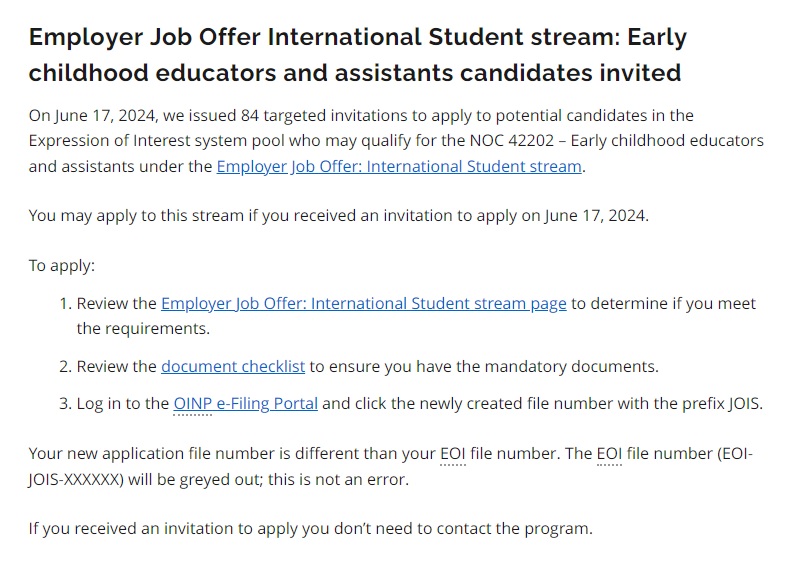Click 'the requirements.' text in step 1
The image size is (795, 561).
(143, 329)
